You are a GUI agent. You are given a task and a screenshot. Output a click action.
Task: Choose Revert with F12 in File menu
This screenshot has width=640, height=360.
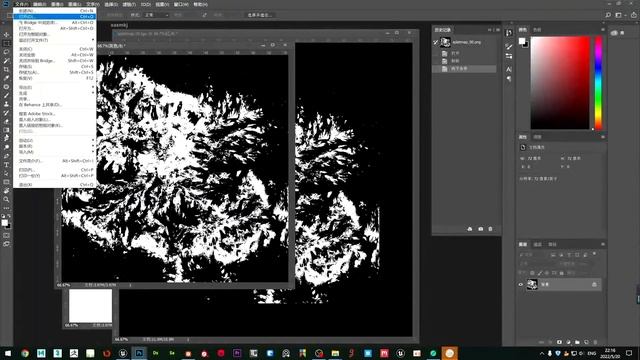54,78
